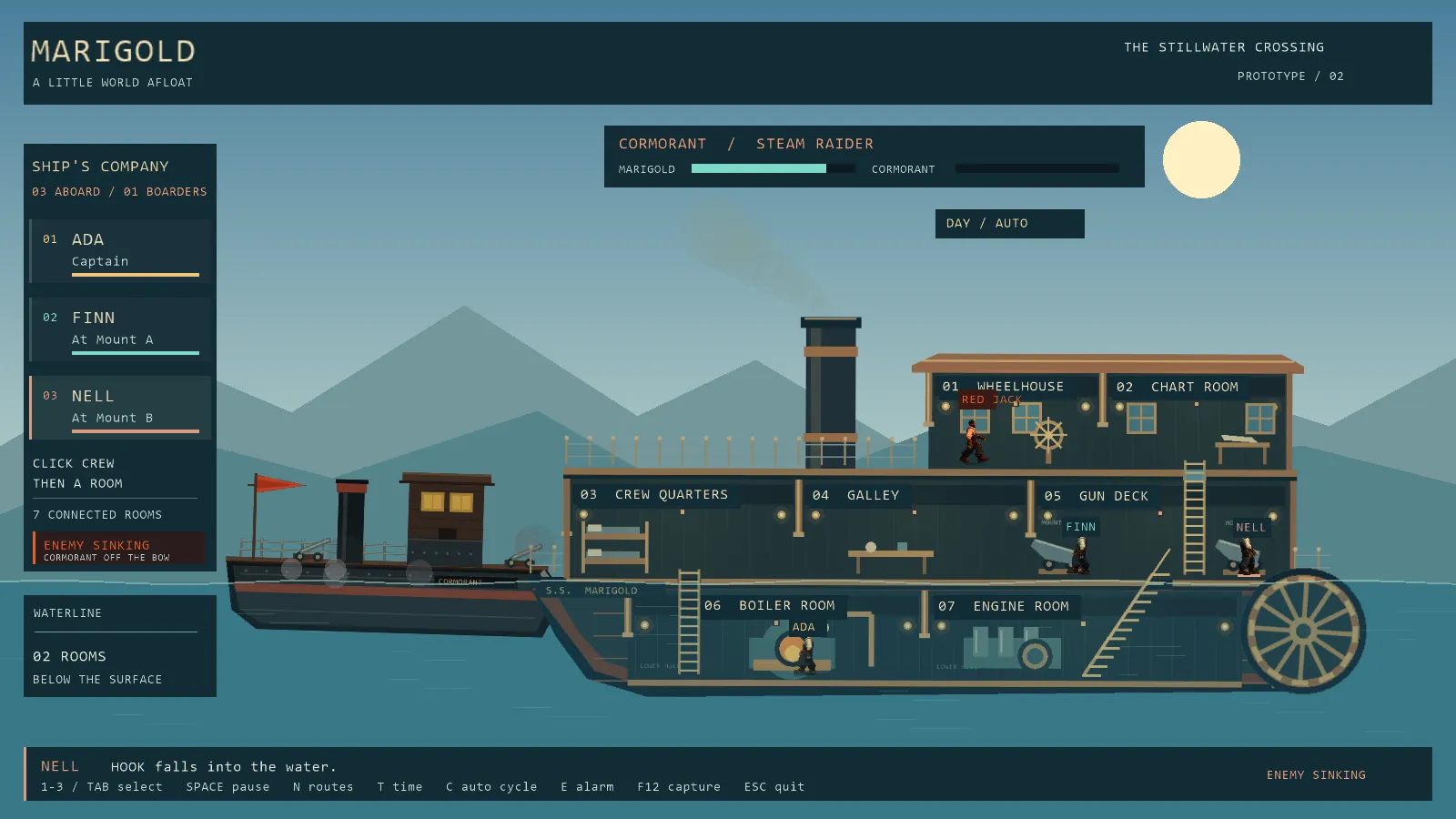Click Ada's orange status bar
The height and width of the screenshot is (819, 1456).
tap(136, 274)
